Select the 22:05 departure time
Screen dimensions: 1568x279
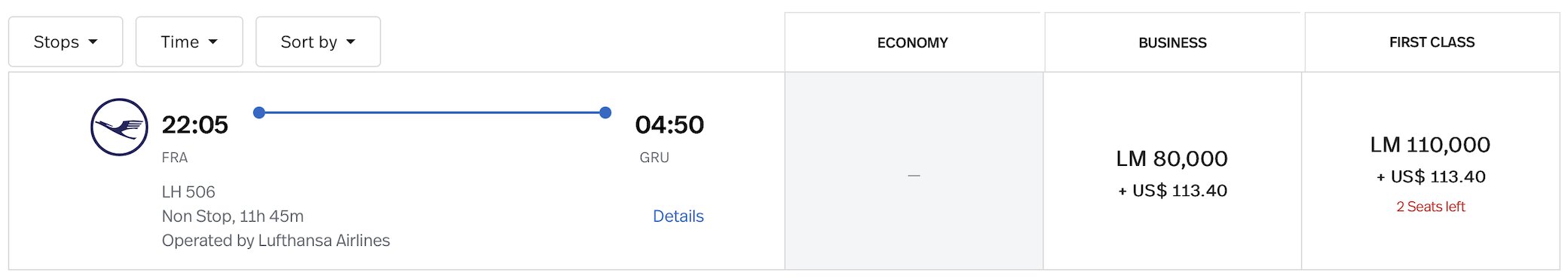194,124
